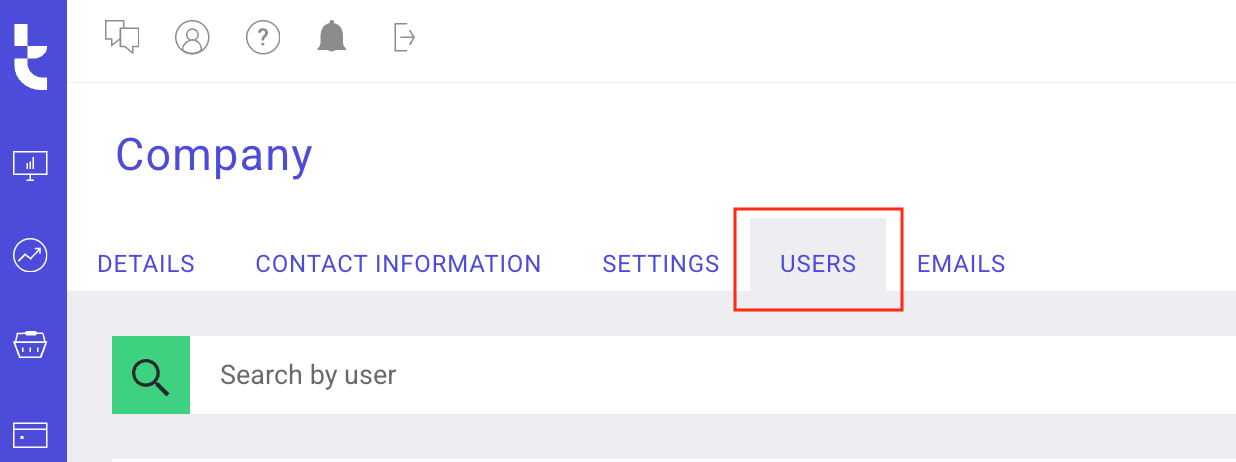Screen dimensions: 1236x462
Task: Click the white results panel below search
Action: click(670, 459)
